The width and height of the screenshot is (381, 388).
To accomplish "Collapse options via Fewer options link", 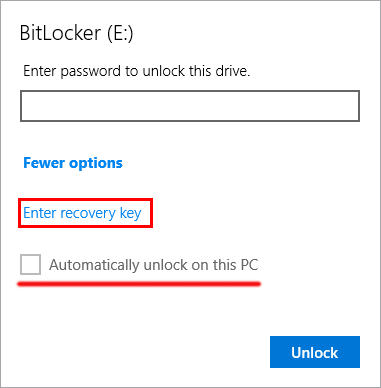I will click(x=73, y=163).
